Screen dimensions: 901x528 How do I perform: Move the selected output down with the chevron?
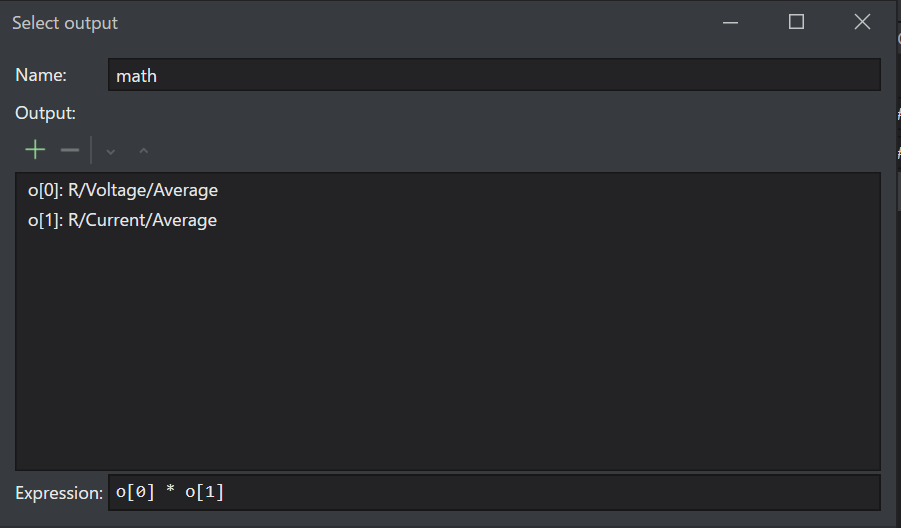coord(111,152)
